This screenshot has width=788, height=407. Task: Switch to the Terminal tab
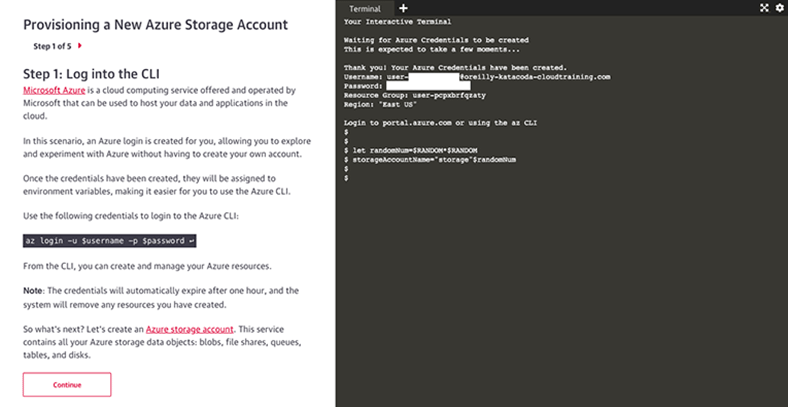365,9
